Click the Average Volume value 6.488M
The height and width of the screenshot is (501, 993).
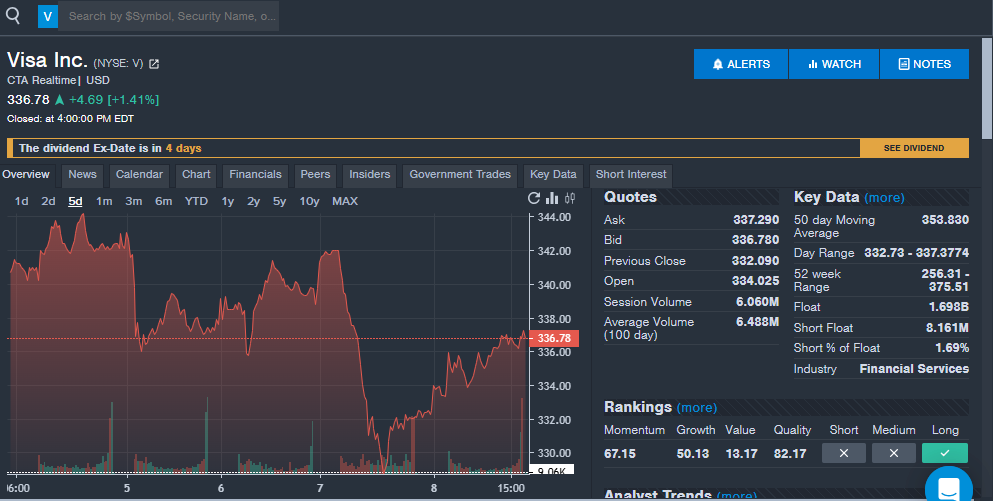click(x=757, y=322)
